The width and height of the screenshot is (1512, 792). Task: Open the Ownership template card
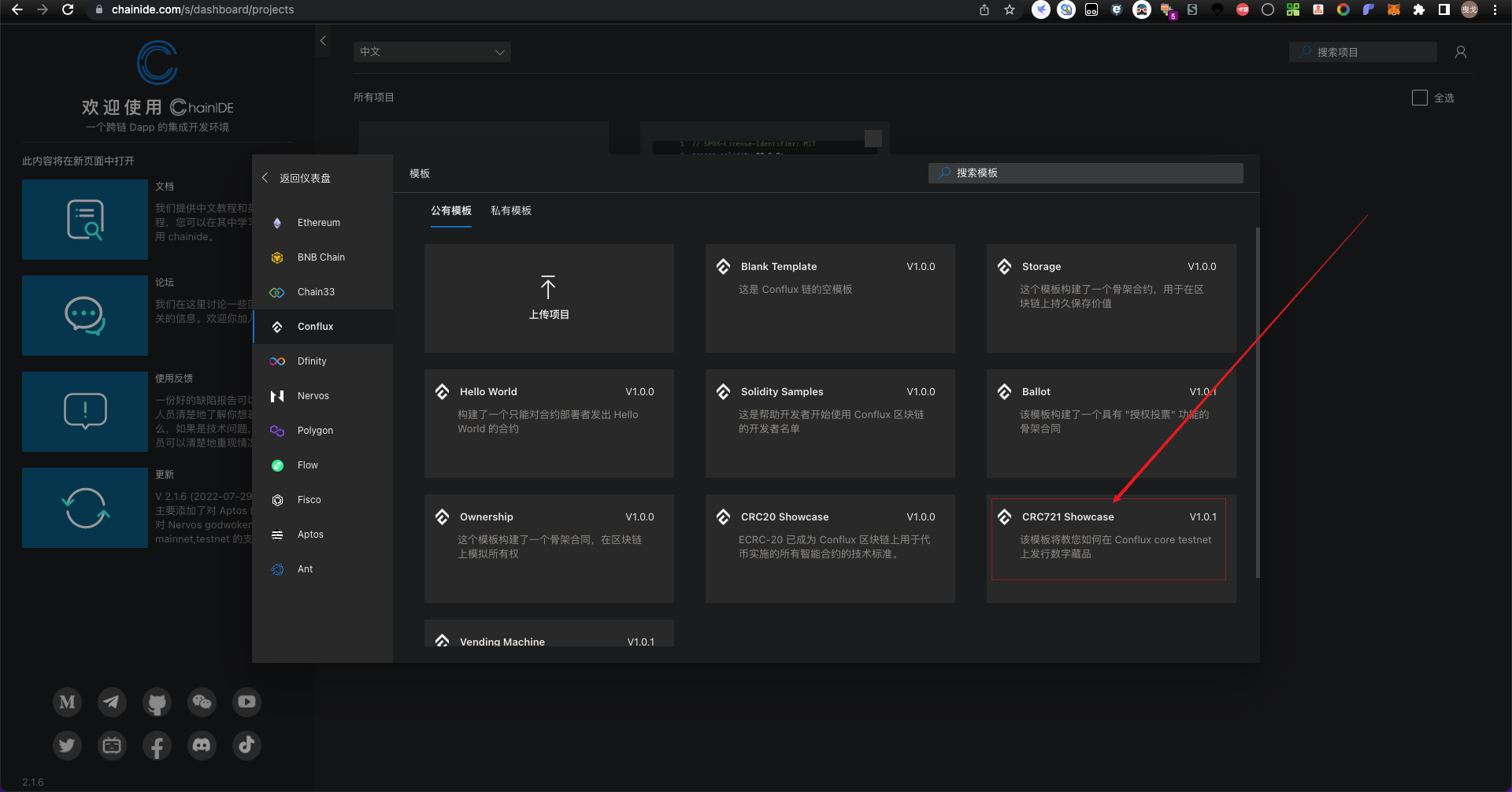(549, 549)
